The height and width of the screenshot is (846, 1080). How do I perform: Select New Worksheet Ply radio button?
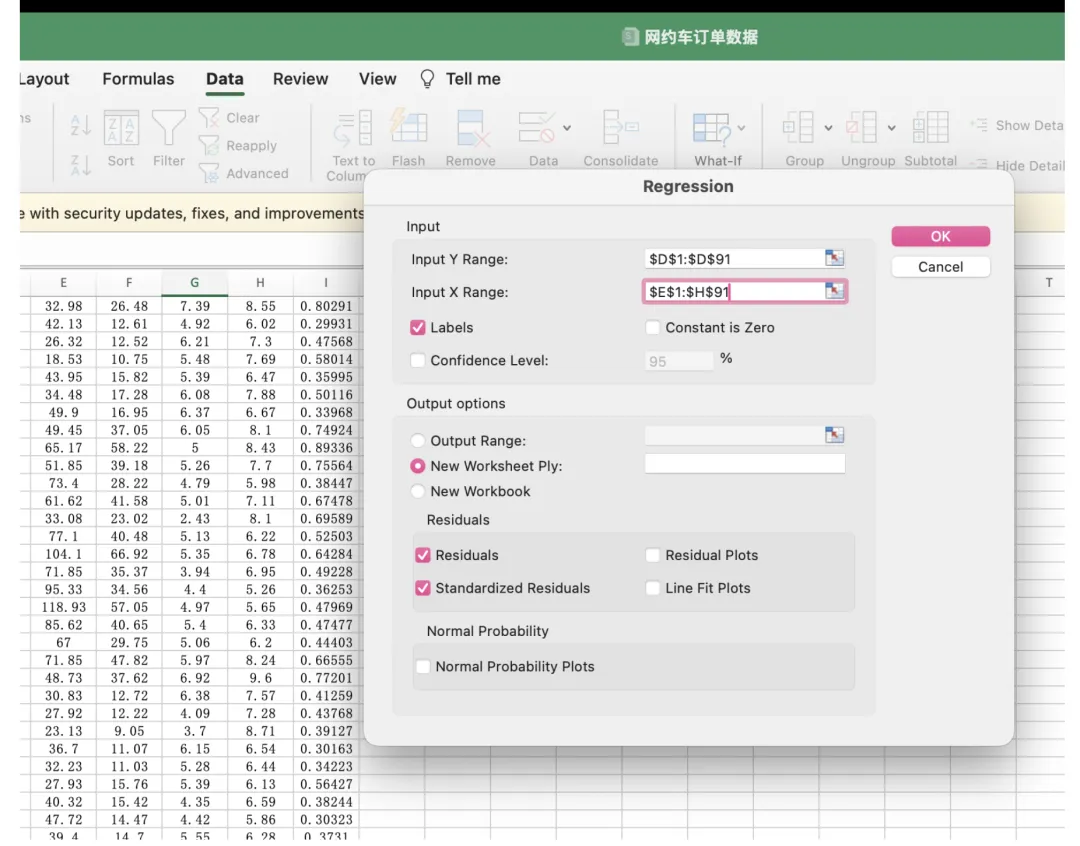(417, 466)
